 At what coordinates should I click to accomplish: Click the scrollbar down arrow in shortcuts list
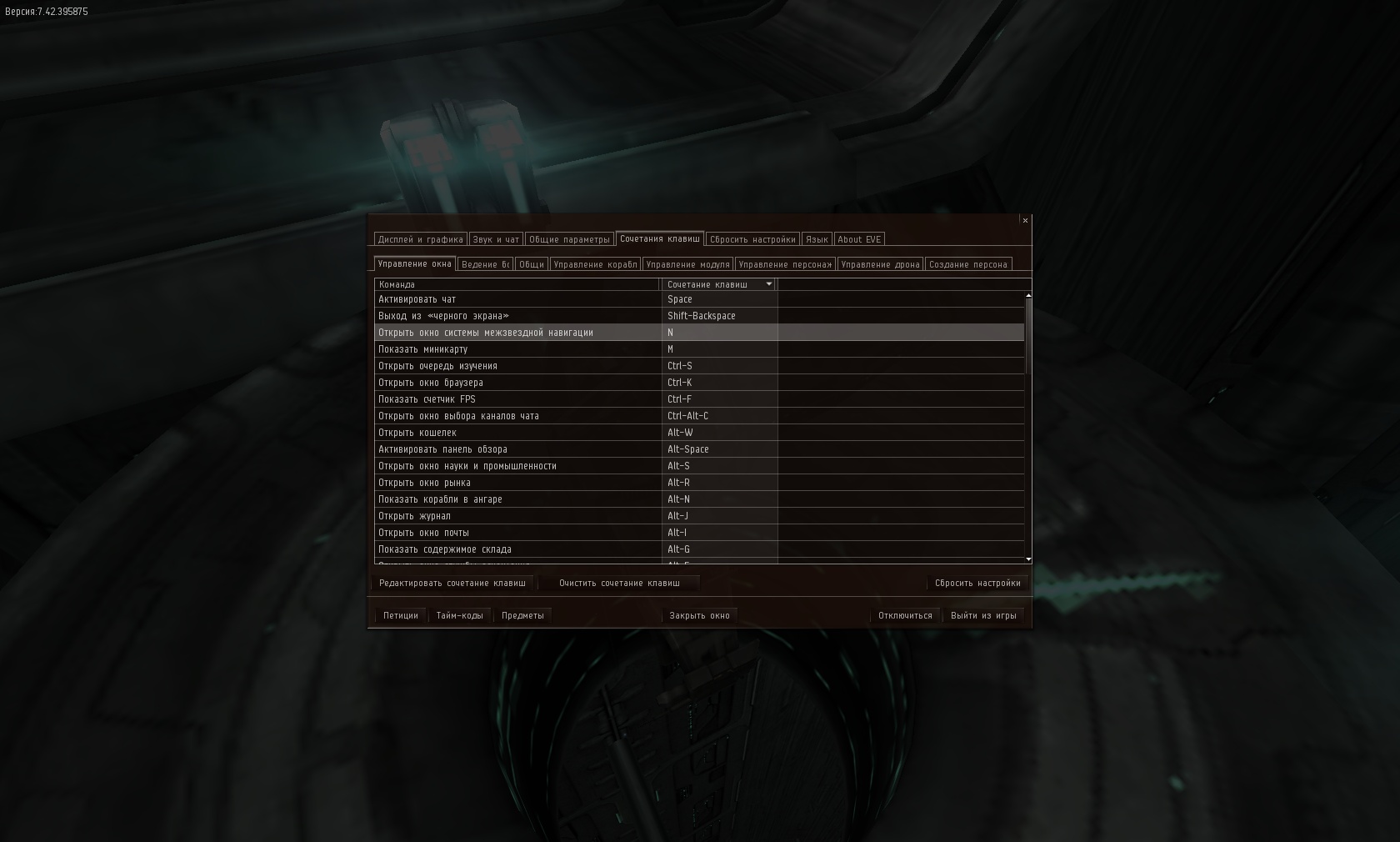(1028, 559)
